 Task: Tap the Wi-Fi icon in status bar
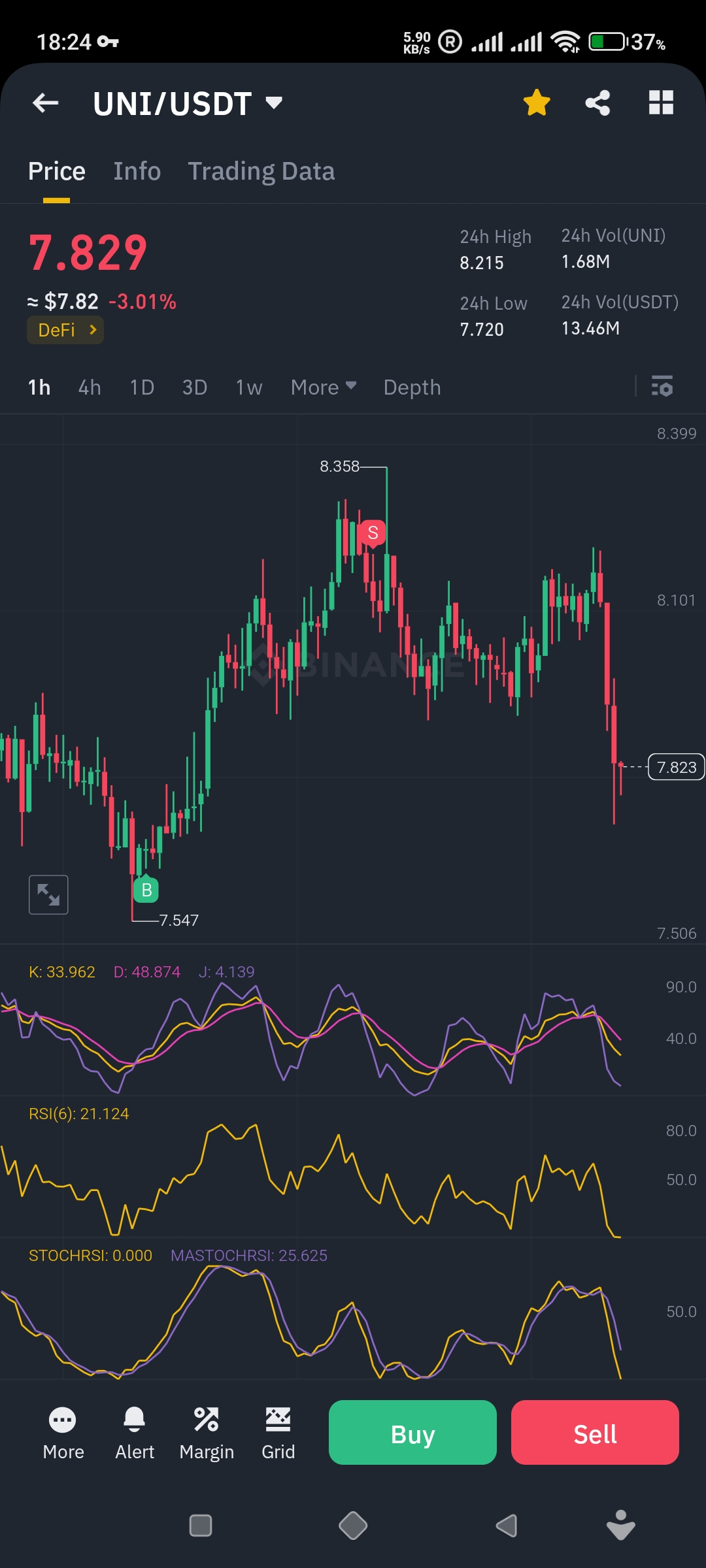coord(565,42)
